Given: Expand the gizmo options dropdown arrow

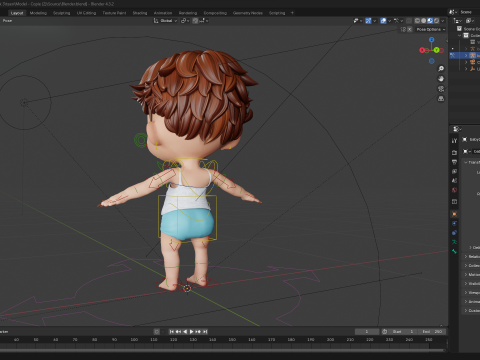Looking at the screenshot, I should [x=374, y=21].
